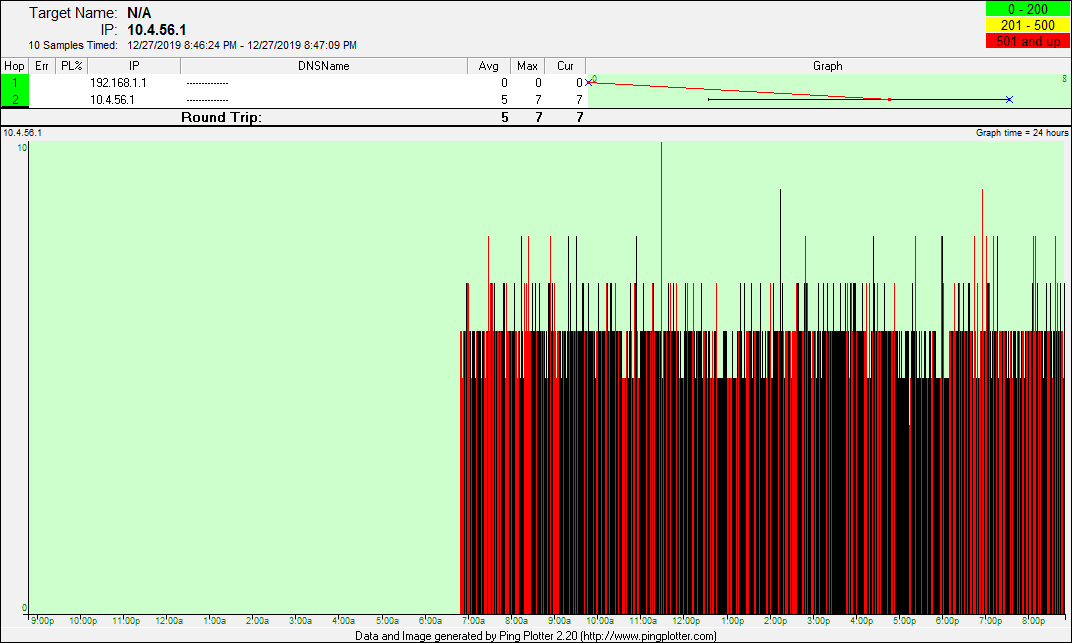Click the Avg column header
Screen dimensions: 1072x643
point(489,66)
